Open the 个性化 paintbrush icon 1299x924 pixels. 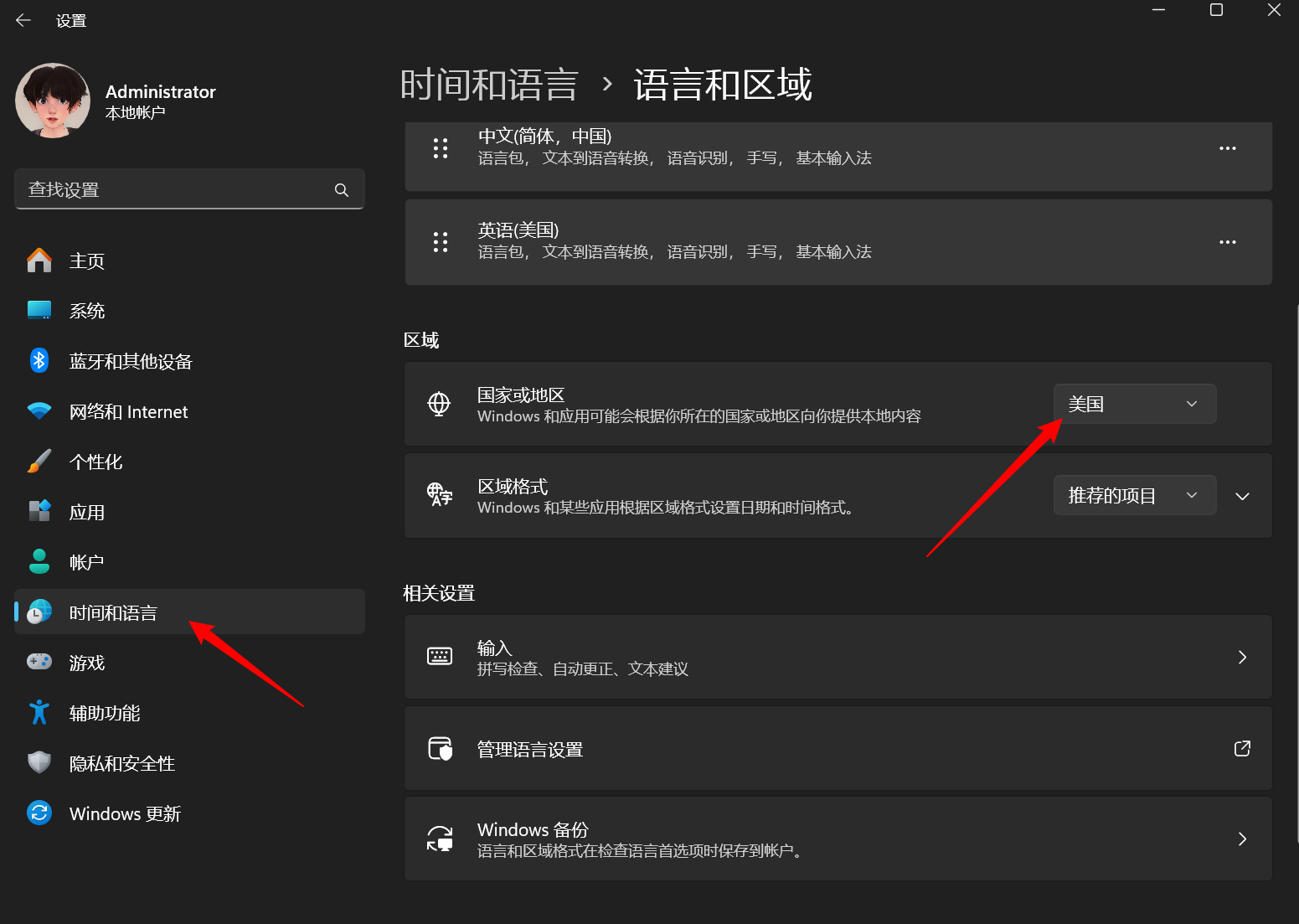point(39,462)
